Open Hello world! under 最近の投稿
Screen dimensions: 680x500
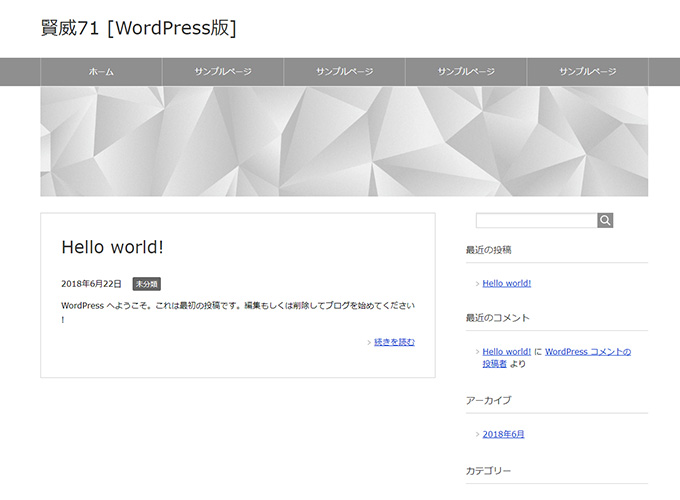pyautogui.click(x=507, y=283)
